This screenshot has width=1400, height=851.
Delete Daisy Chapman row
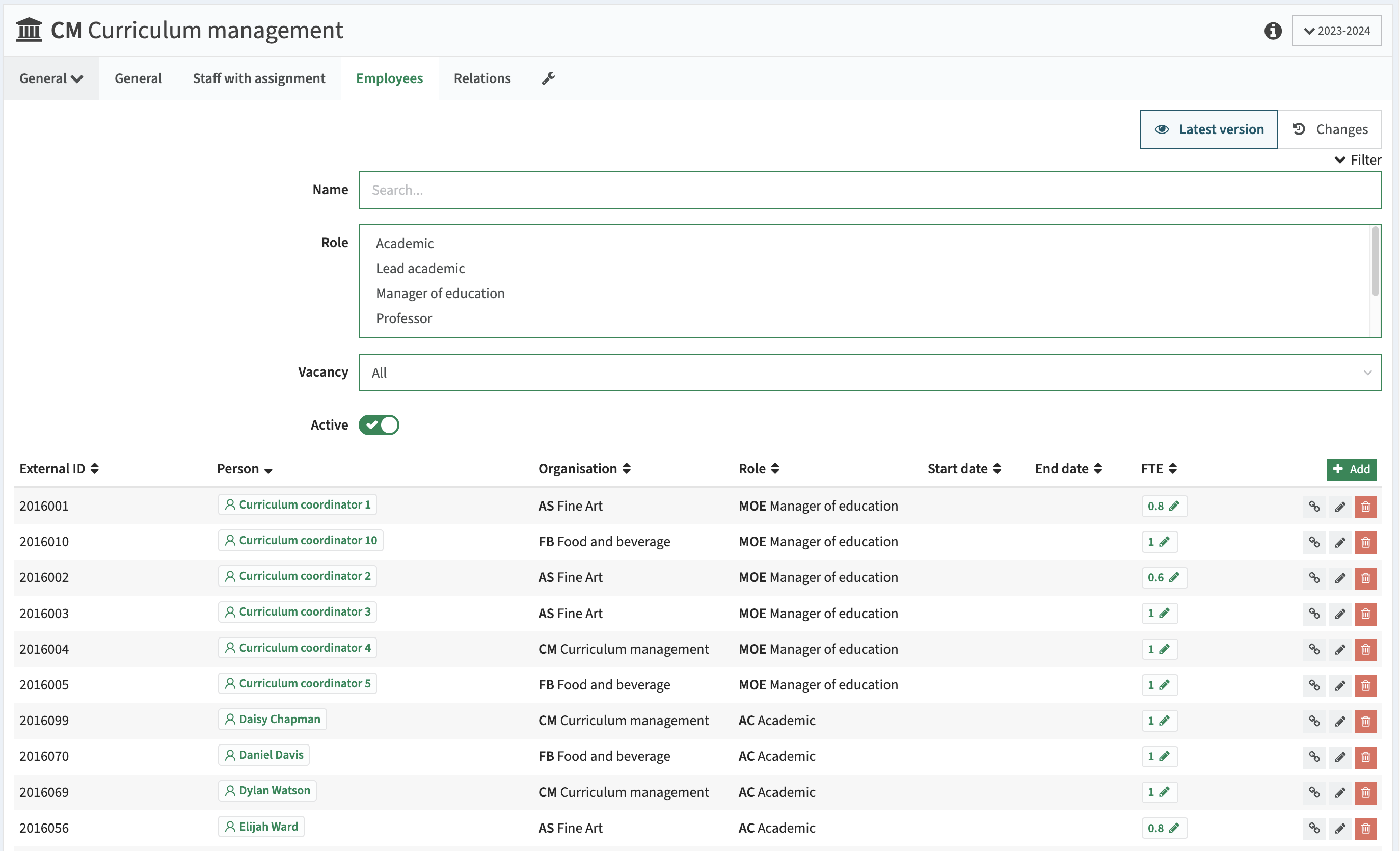click(1365, 722)
